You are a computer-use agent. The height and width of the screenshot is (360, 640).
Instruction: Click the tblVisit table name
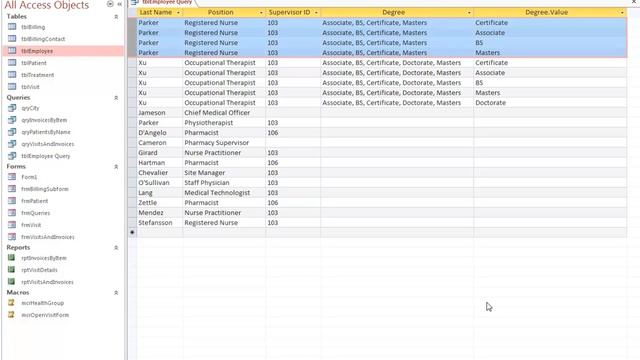click(x=31, y=87)
